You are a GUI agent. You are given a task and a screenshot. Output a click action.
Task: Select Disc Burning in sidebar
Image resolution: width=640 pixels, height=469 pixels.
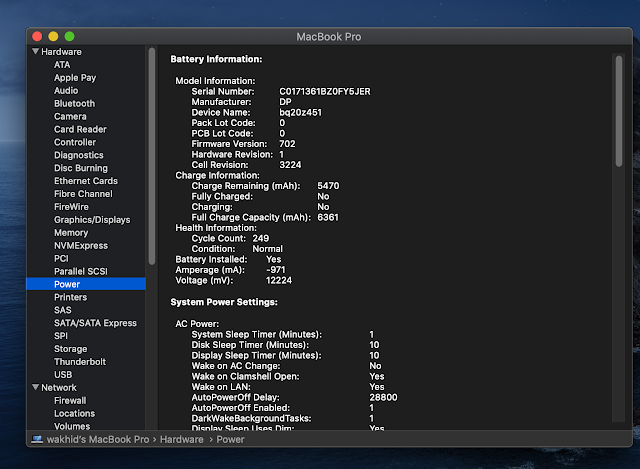[81, 168]
